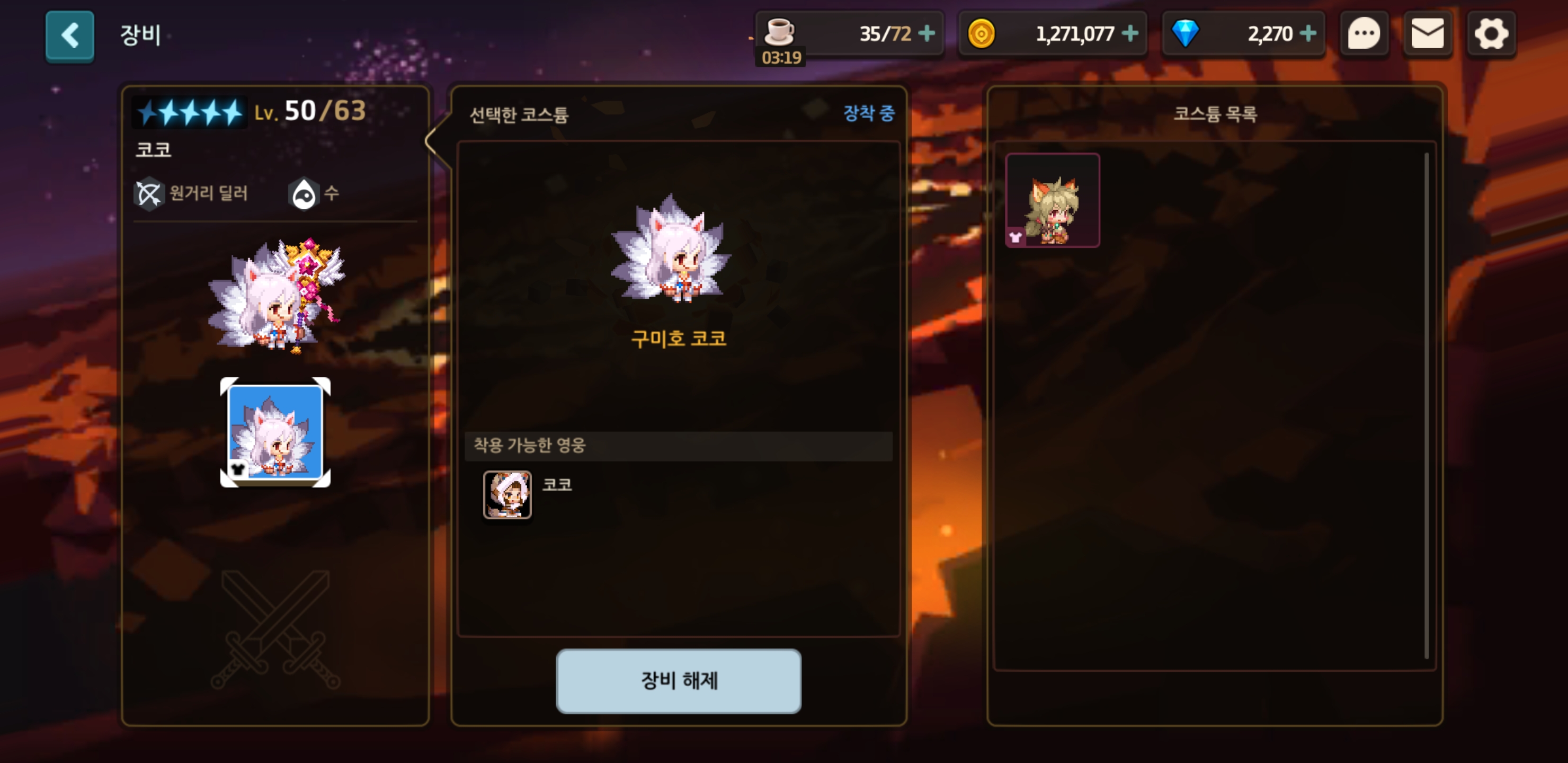The height and width of the screenshot is (763, 1568).
Task: Add gold coins with plus button
Action: pos(1130,33)
